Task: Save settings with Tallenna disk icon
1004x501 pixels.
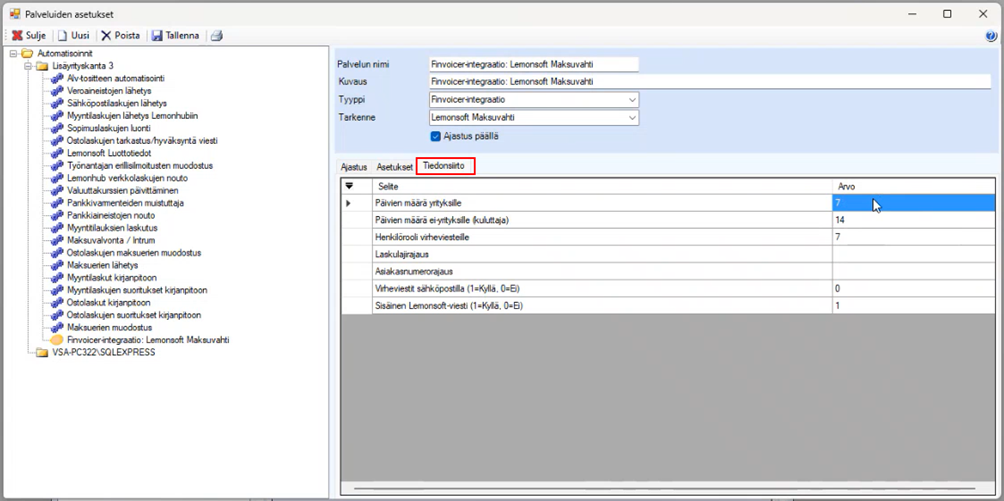Action: coord(157,35)
